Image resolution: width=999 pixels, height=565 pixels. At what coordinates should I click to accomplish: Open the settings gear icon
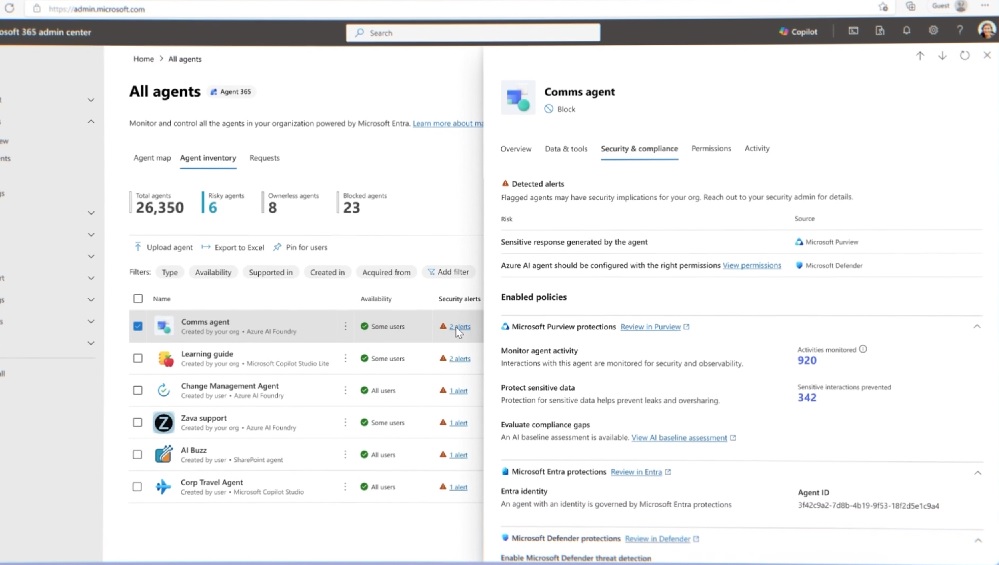pos(933,31)
